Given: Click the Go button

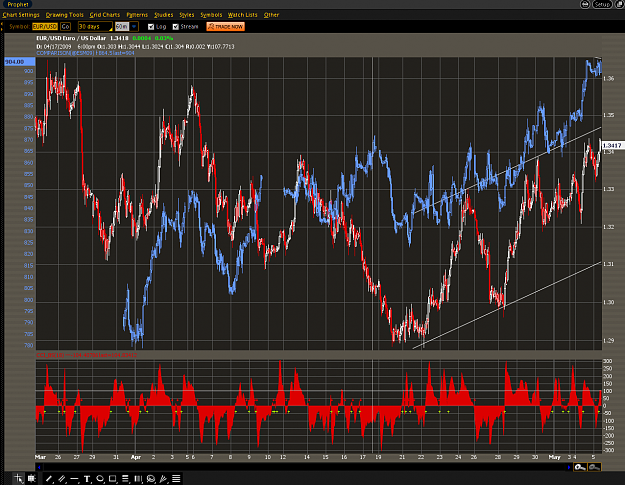Looking at the screenshot, I should (65, 27).
